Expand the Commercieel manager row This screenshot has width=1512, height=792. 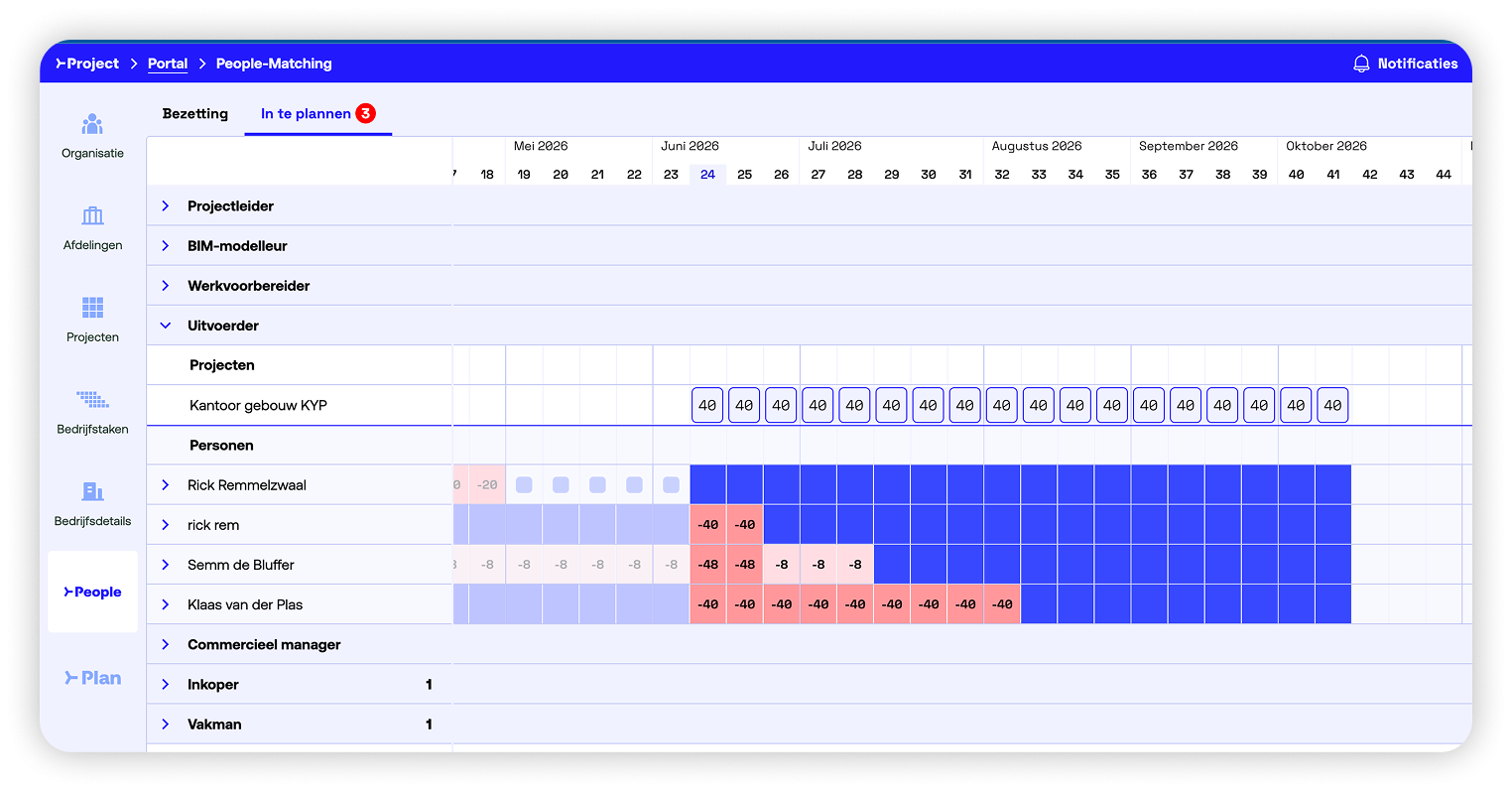166,644
